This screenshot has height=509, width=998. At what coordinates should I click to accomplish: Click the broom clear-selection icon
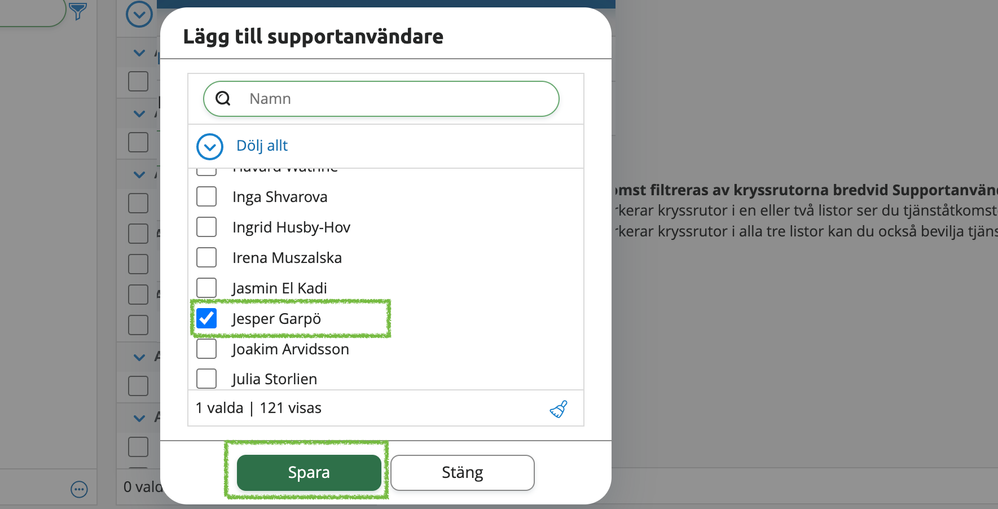click(x=558, y=409)
